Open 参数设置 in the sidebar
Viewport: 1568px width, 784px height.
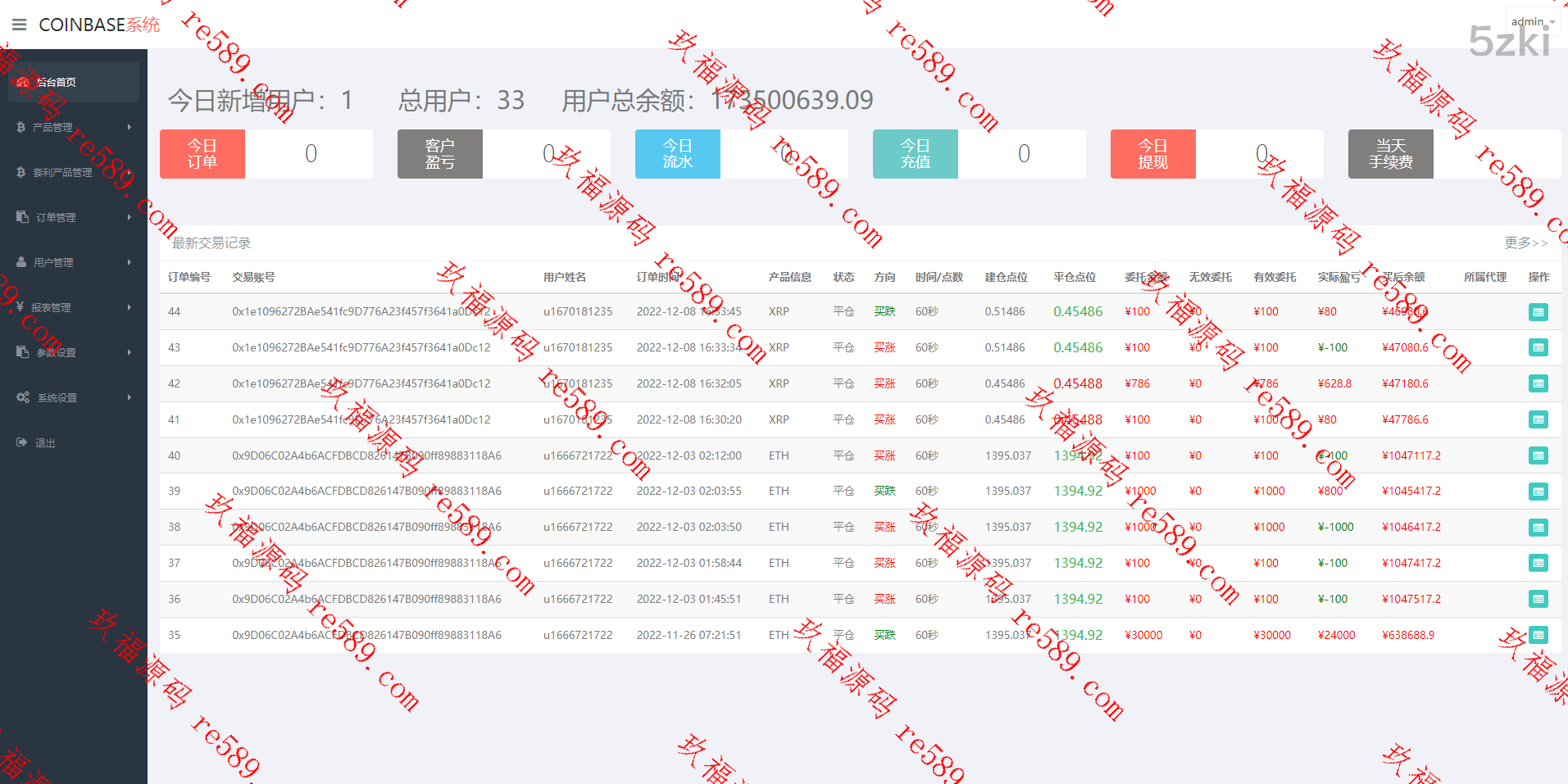(x=73, y=352)
